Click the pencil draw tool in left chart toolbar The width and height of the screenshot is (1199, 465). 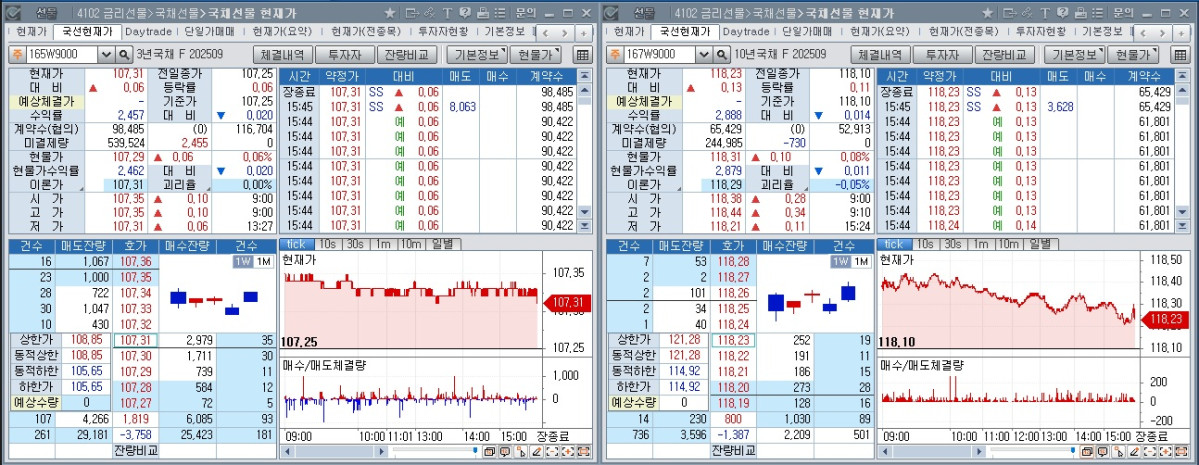[536, 452]
